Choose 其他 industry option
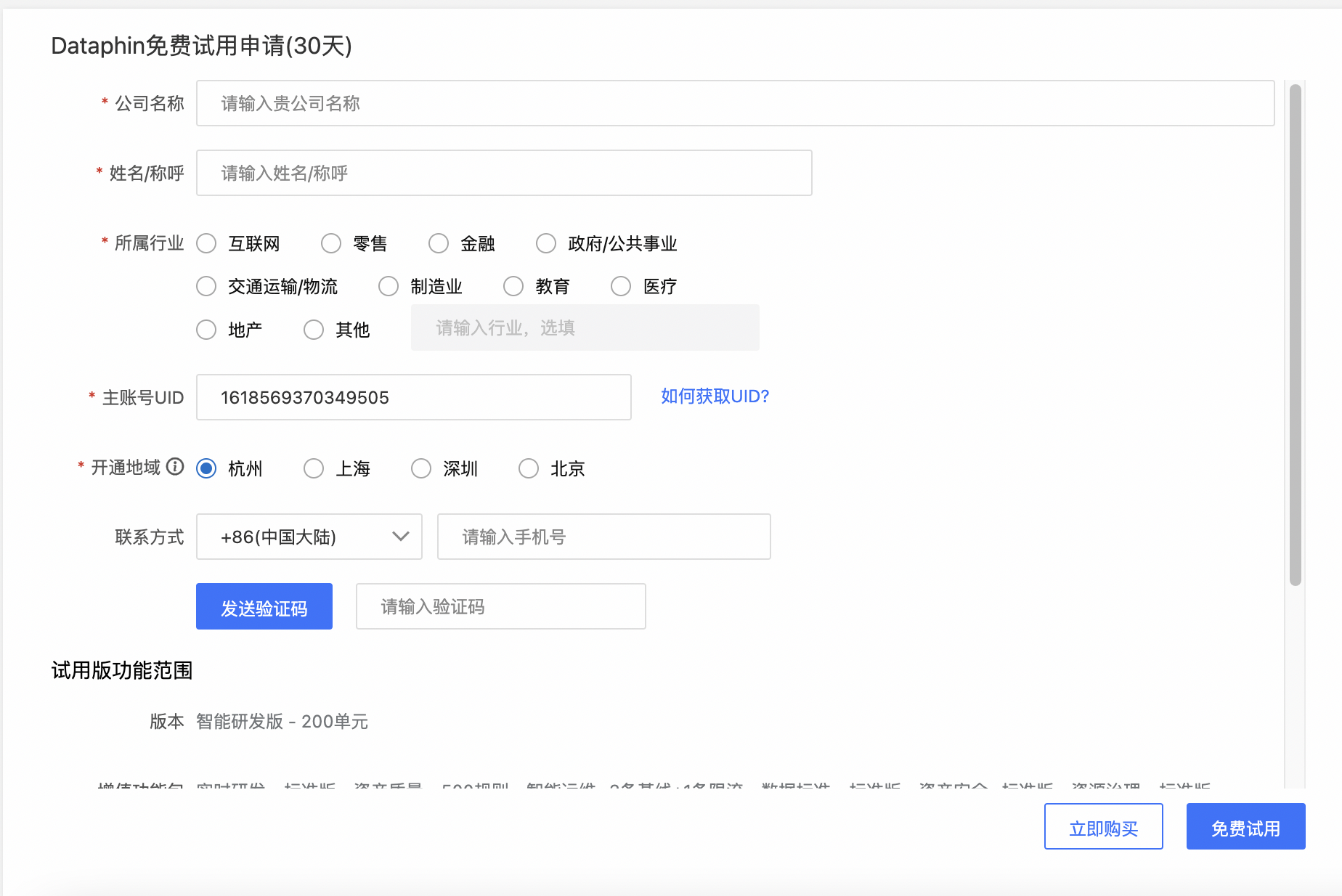Screen dimensions: 1342x896 pyautogui.click(x=313, y=330)
